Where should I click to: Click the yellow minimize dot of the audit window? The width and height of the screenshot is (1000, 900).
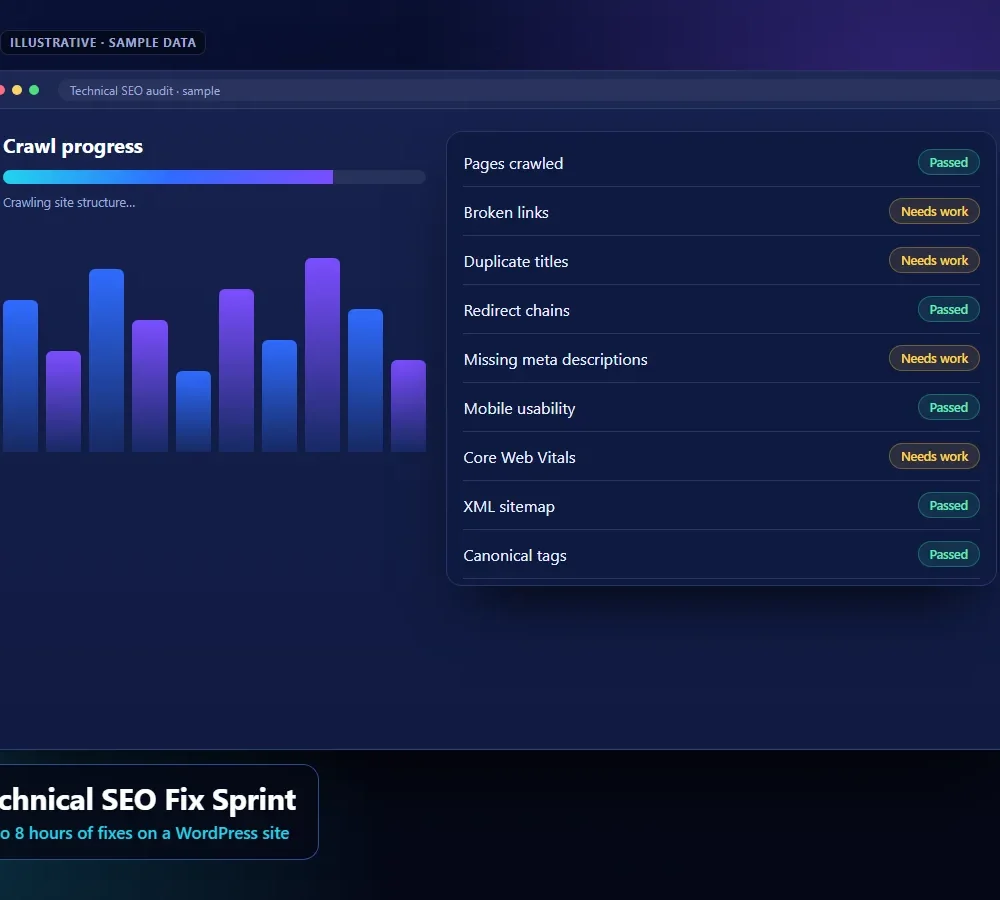pyautogui.click(x=17, y=91)
